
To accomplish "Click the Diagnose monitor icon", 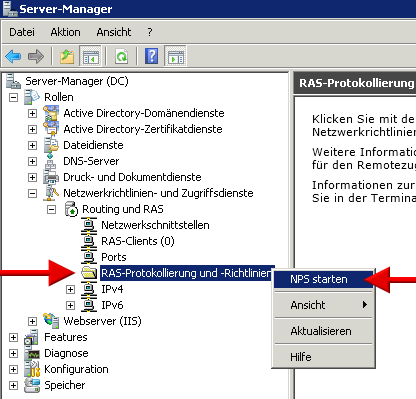I will click(32, 353).
